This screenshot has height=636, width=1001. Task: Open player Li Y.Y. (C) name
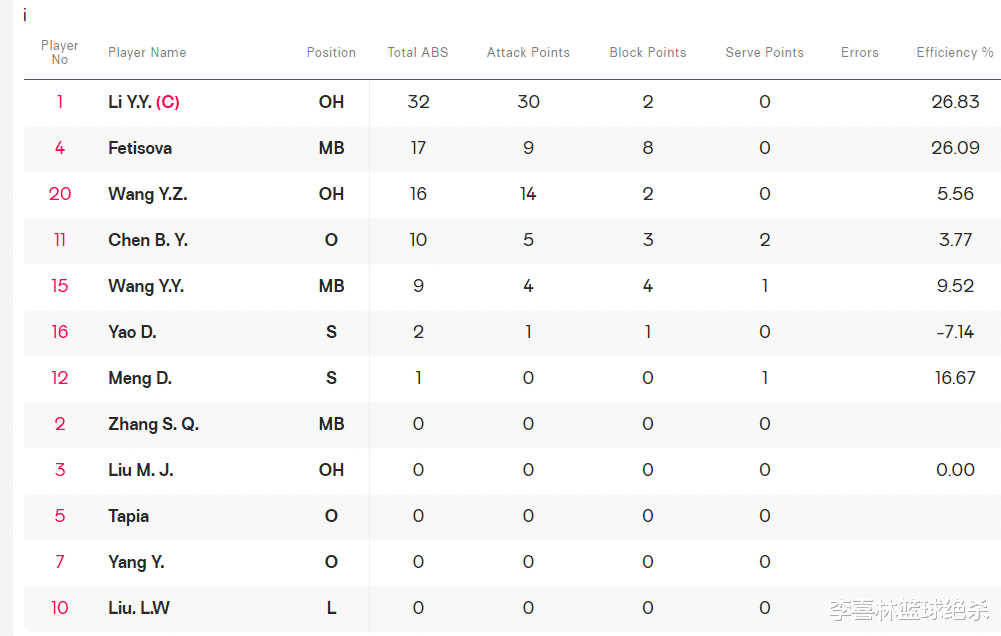[144, 102]
